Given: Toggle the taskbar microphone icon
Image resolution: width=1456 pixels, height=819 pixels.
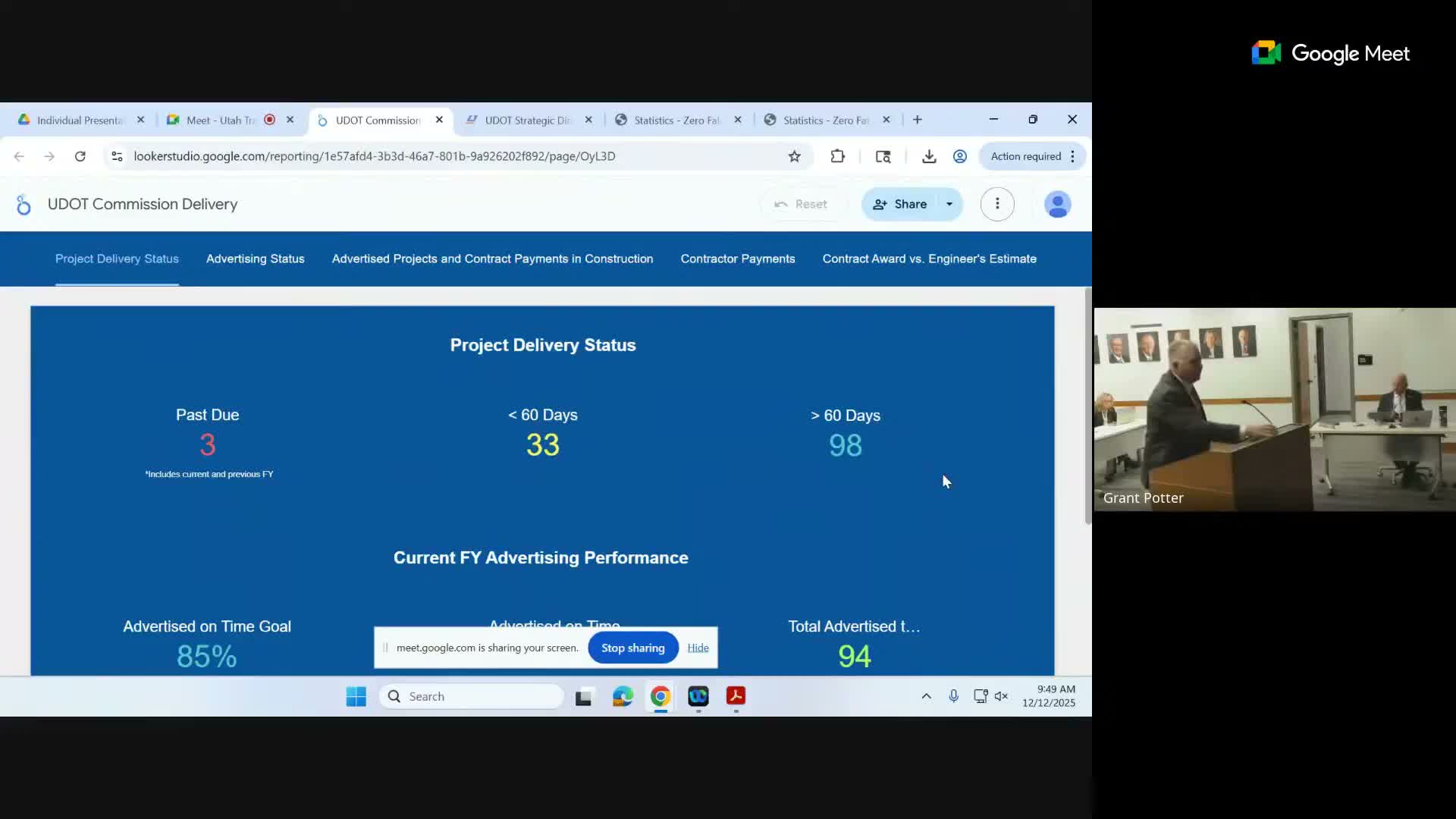Looking at the screenshot, I should (x=953, y=696).
